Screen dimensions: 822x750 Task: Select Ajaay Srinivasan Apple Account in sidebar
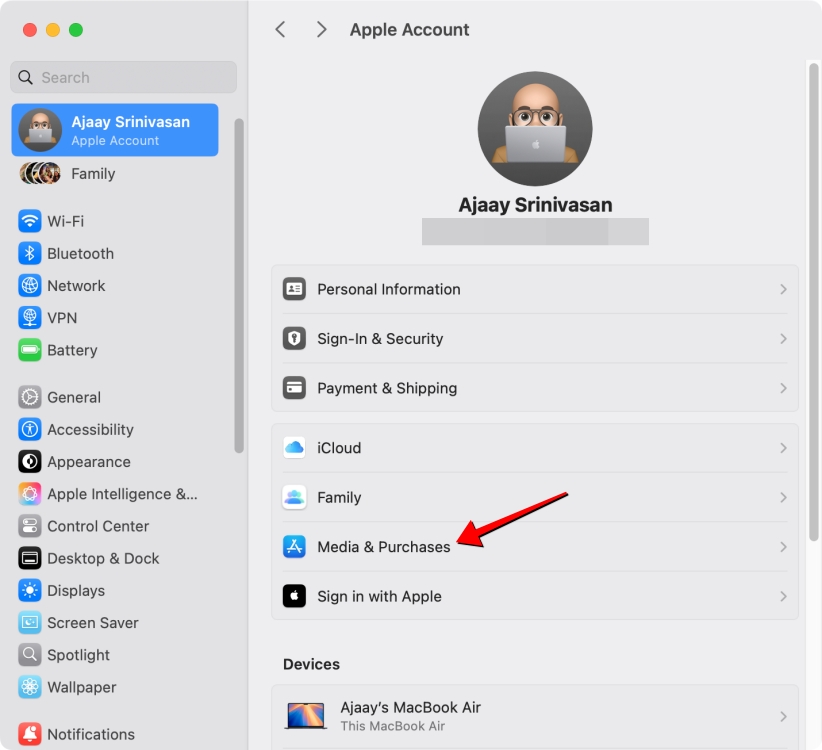click(115, 130)
